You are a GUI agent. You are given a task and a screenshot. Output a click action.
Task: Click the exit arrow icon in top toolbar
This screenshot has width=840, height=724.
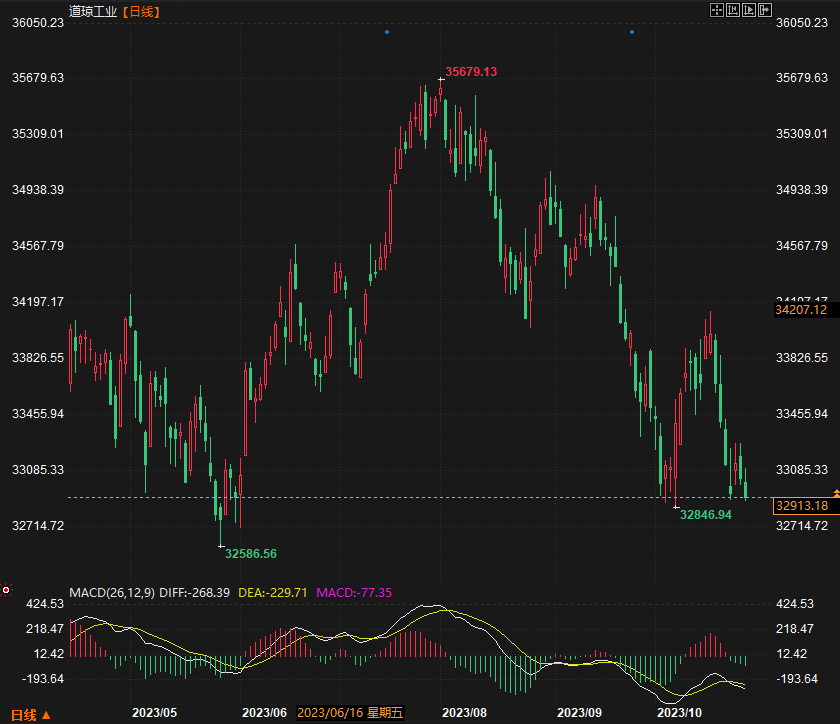pos(765,10)
